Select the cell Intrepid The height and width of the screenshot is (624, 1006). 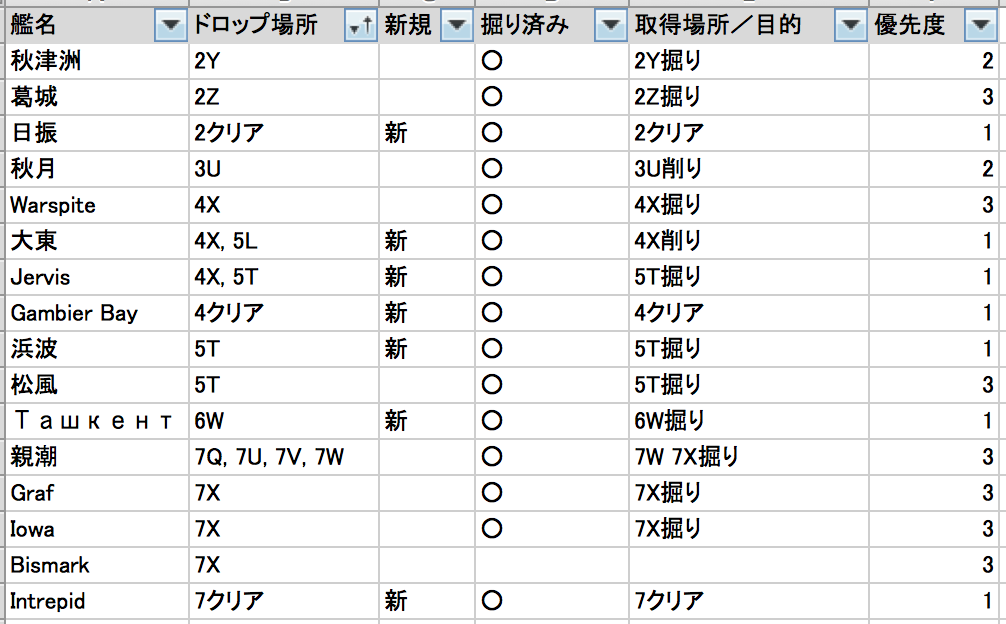(97, 601)
